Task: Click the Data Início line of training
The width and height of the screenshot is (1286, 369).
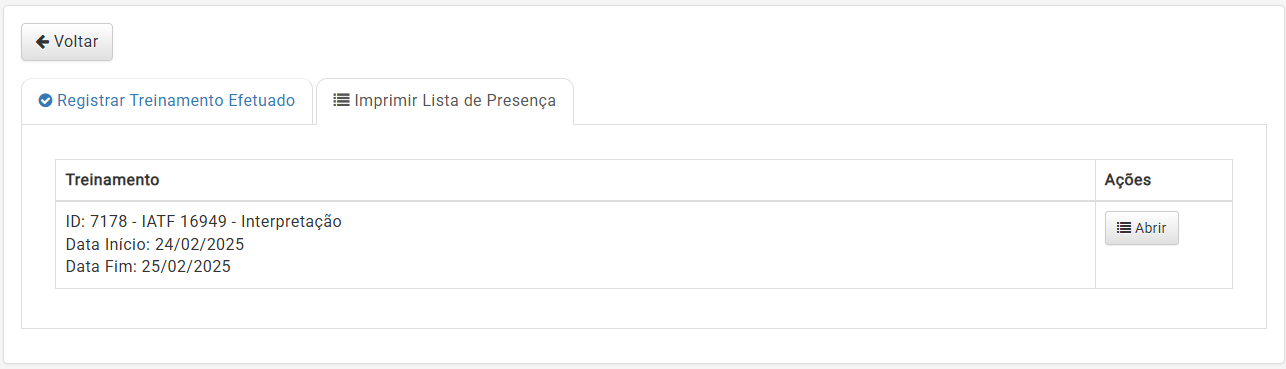Action: (x=155, y=244)
